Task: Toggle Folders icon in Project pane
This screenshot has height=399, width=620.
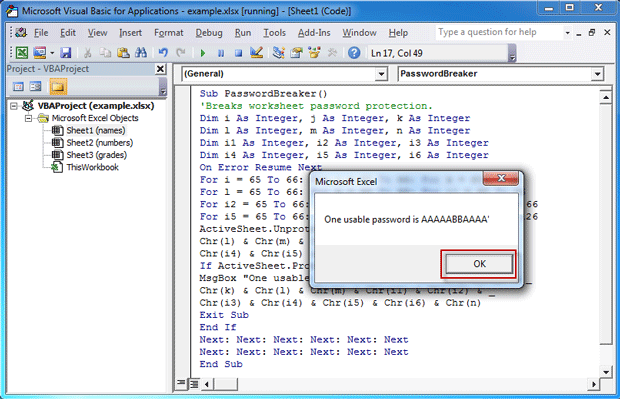Action: (x=58, y=86)
